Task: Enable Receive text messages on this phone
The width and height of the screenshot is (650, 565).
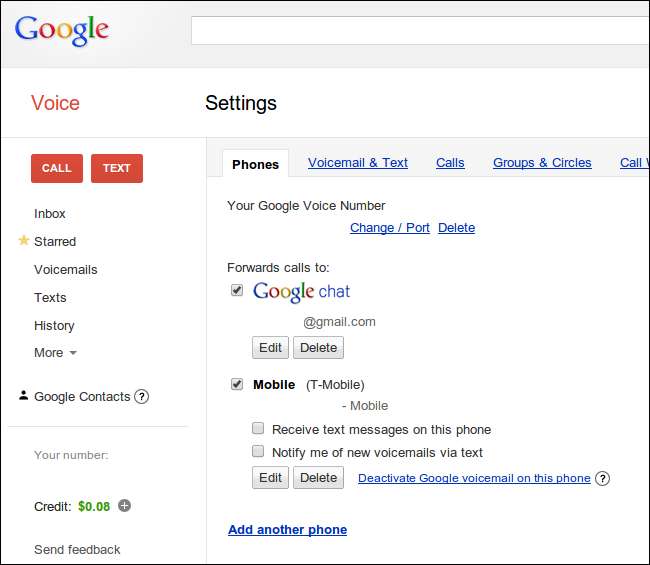Action: click(x=258, y=429)
